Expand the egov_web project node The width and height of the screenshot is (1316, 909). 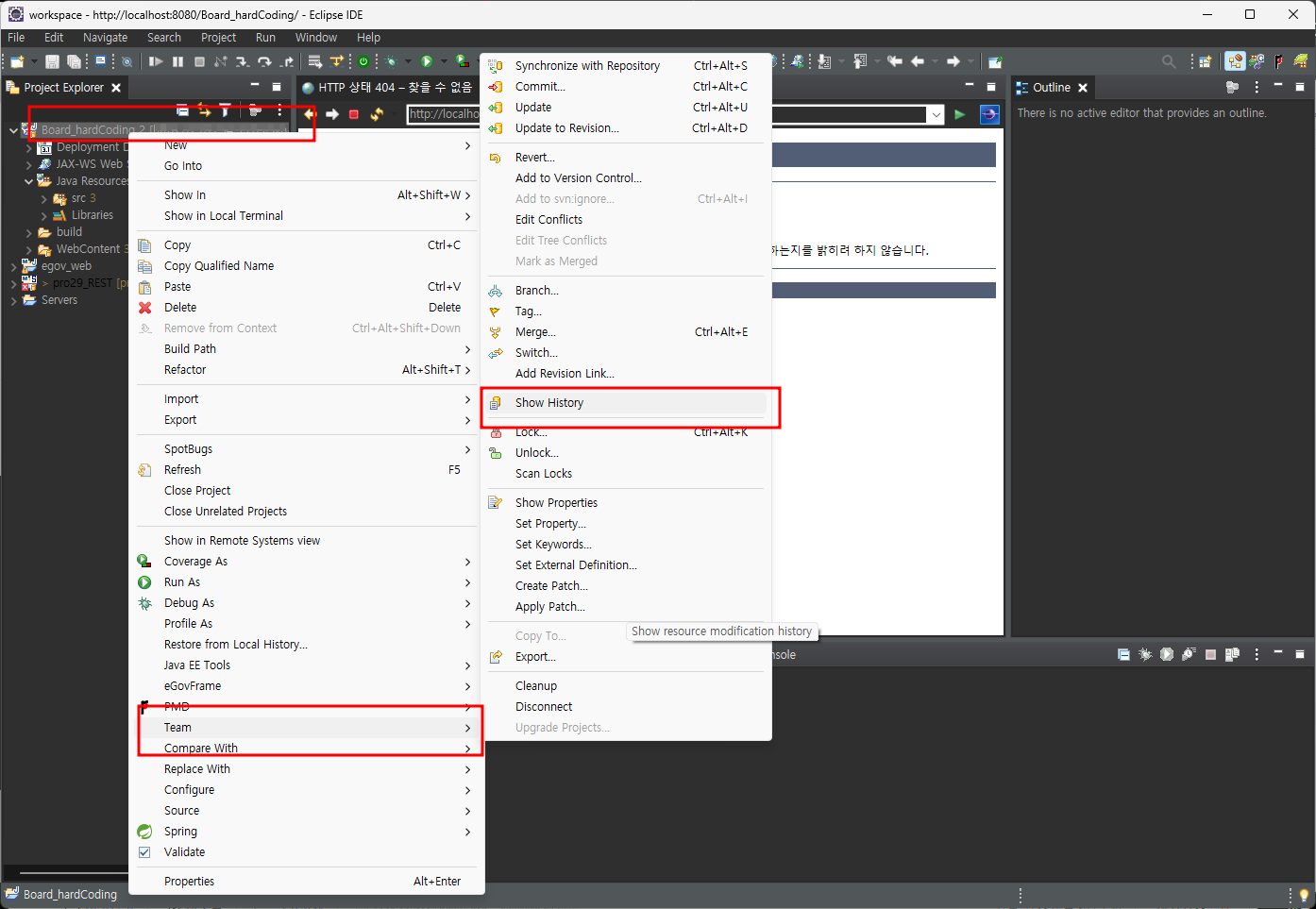click(13, 266)
